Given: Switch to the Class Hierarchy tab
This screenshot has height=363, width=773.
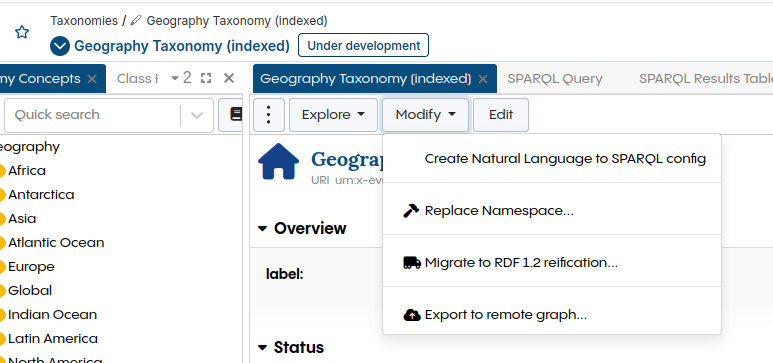Looking at the screenshot, I should coord(138,79).
